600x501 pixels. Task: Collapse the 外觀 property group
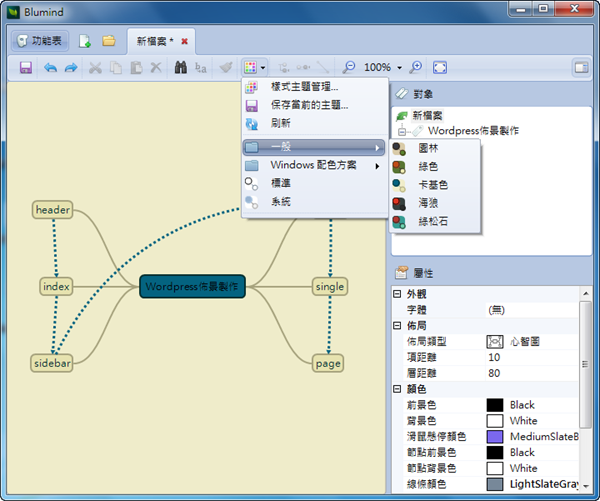coord(397,294)
